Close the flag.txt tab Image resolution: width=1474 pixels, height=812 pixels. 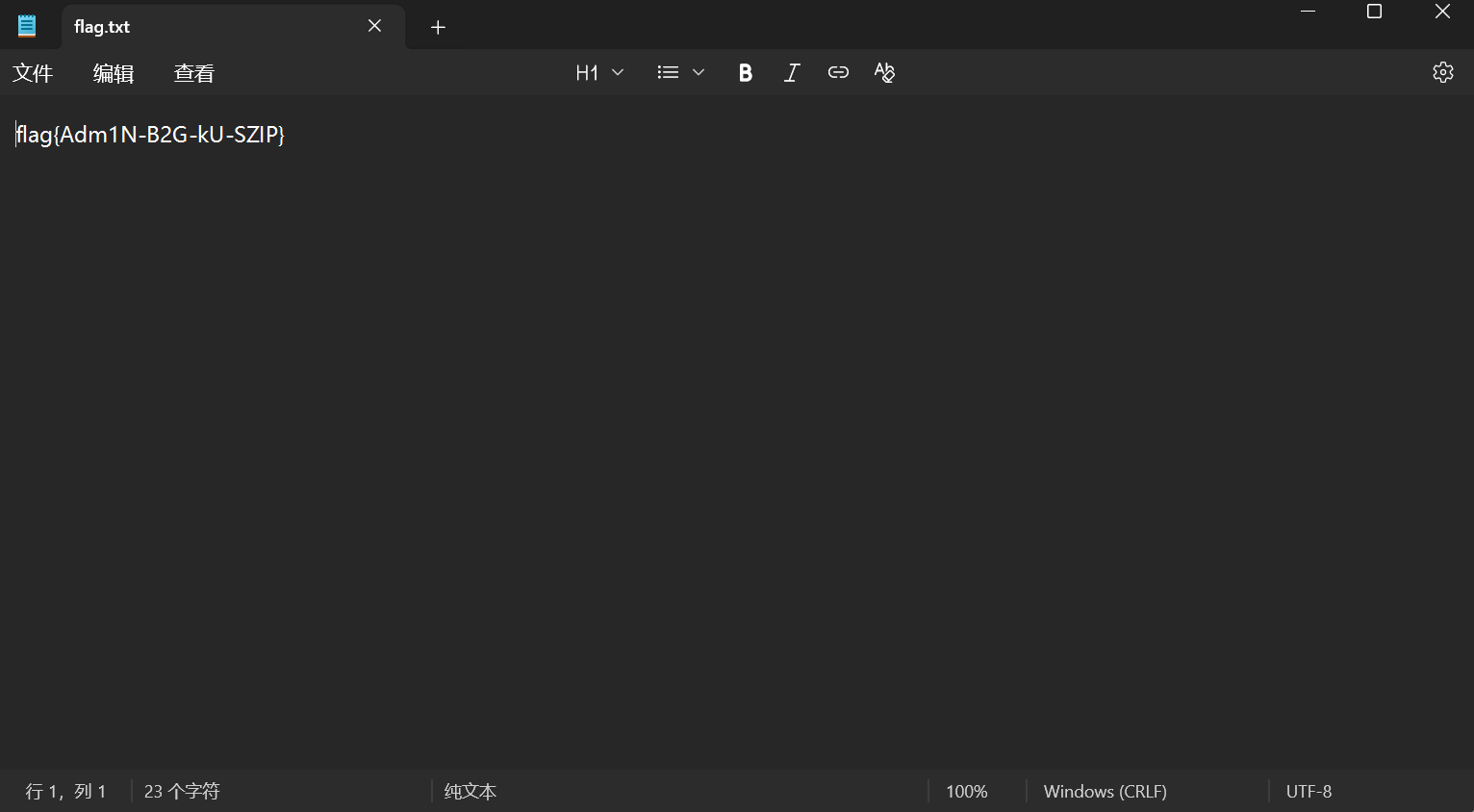[374, 26]
